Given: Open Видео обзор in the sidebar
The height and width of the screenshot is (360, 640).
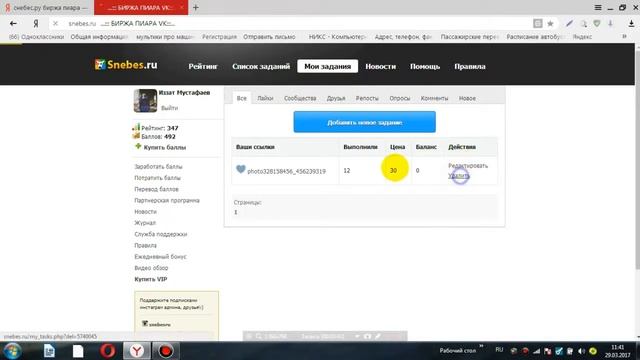Looking at the screenshot, I should (151, 268).
